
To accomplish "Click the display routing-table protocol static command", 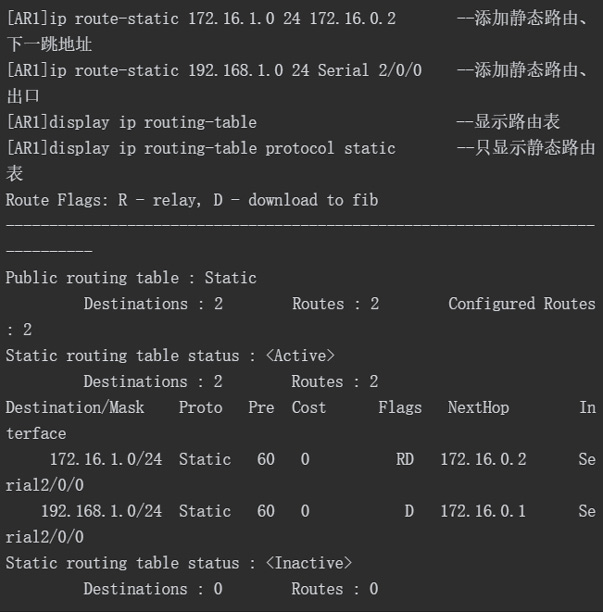I will click(201, 148).
